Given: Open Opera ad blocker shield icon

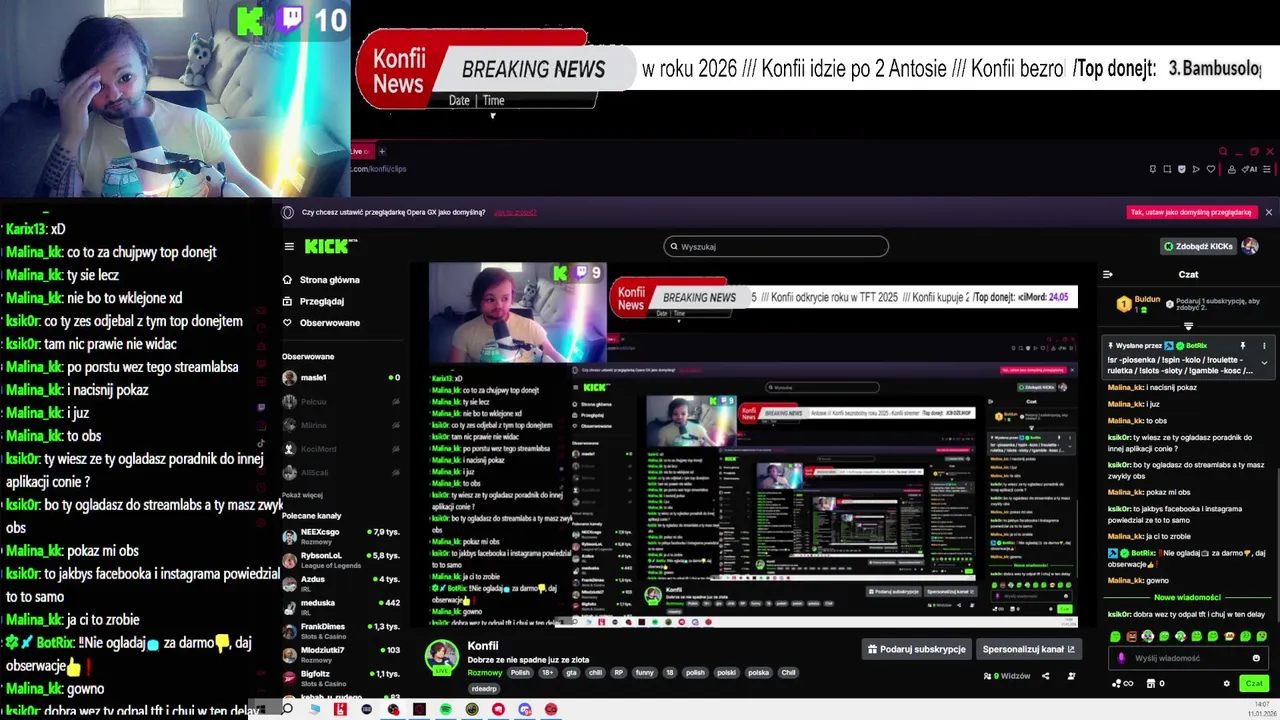Looking at the screenshot, I should point(1182,169).
